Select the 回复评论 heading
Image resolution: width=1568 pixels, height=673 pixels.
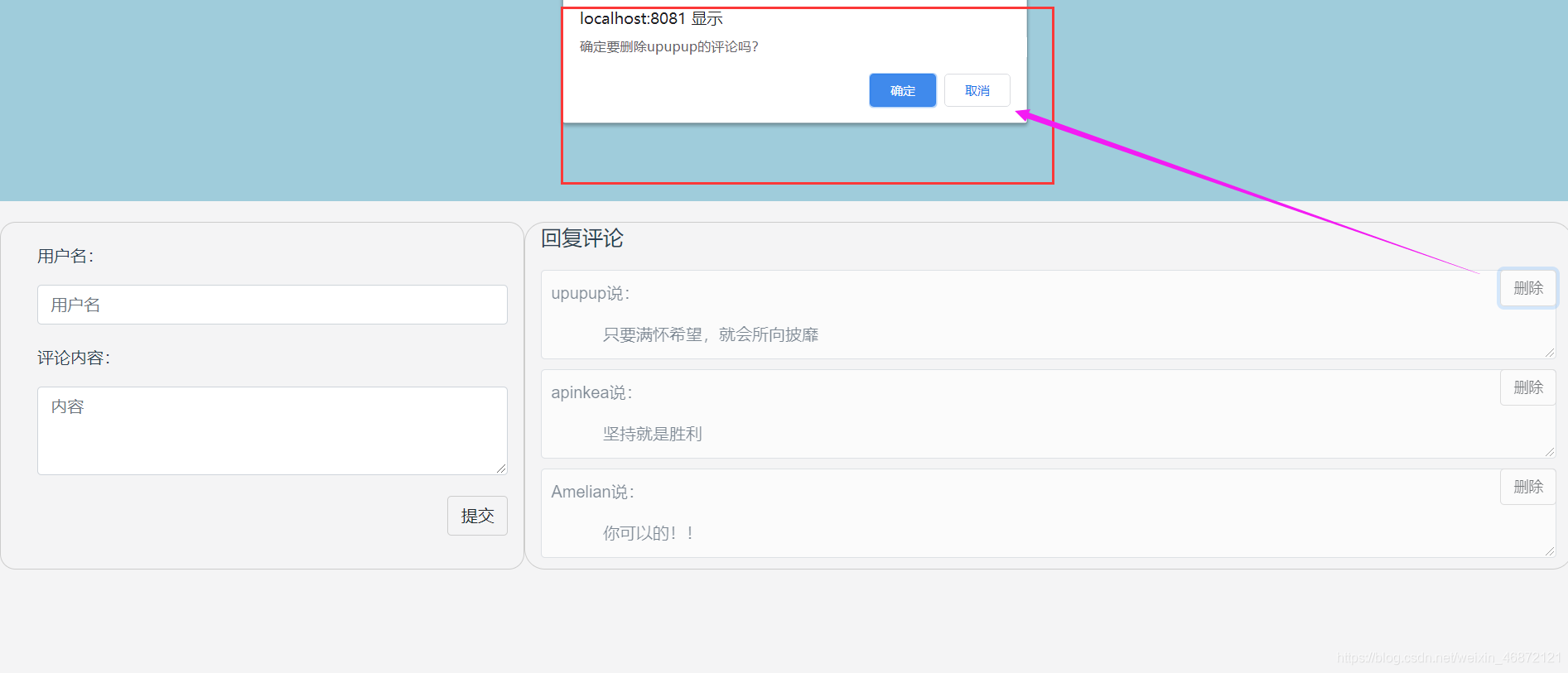click(581, 238)
